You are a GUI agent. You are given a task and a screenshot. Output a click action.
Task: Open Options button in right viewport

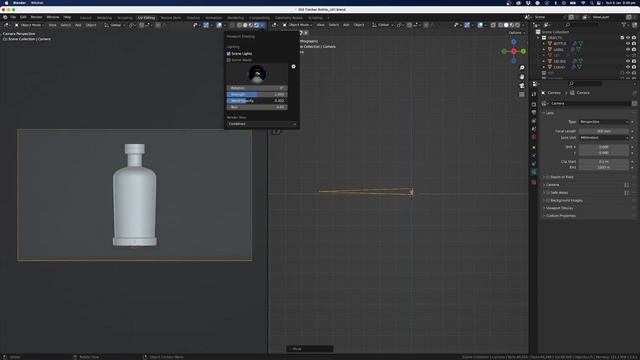tap(517, 33)
